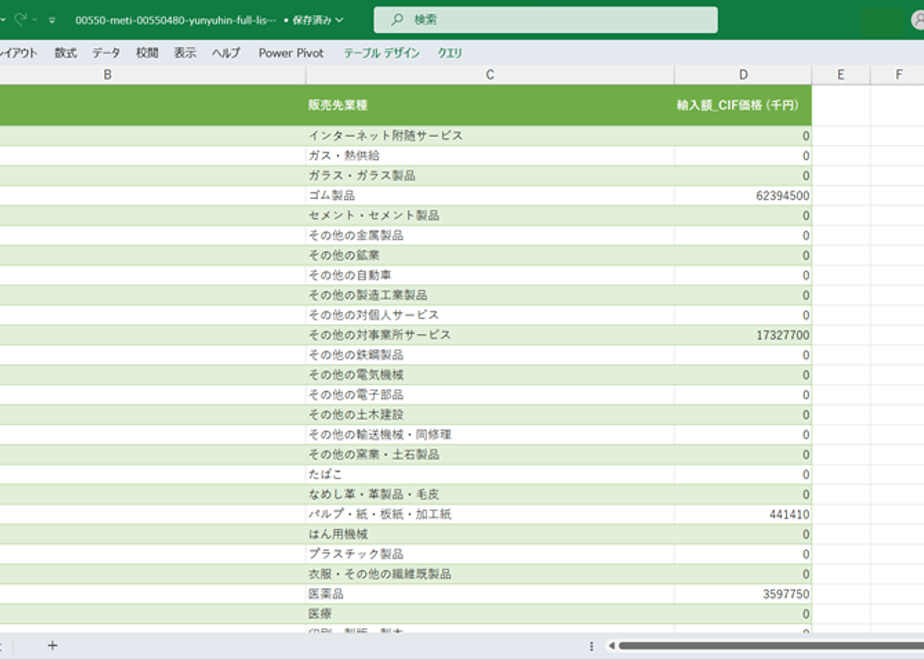Select the その他の土木建設 cell
Image resolution: width=924 pixels, height=660 pixels.
point(490,415)
